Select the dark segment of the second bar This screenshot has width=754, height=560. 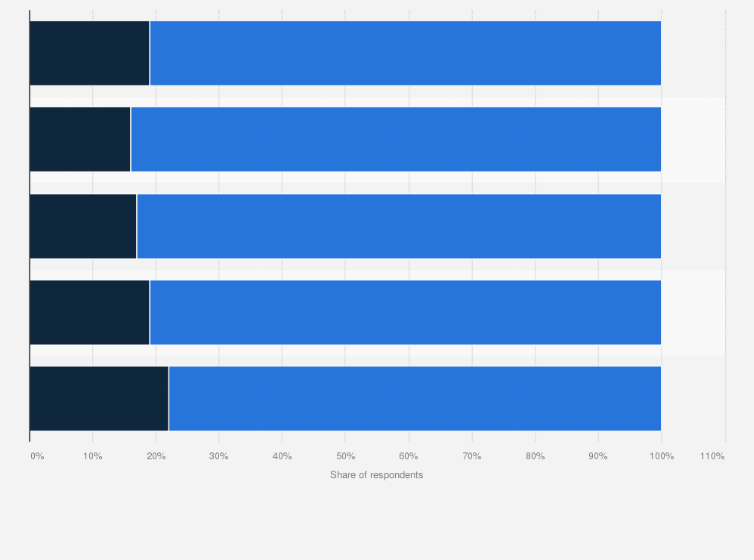click(80, 139)
